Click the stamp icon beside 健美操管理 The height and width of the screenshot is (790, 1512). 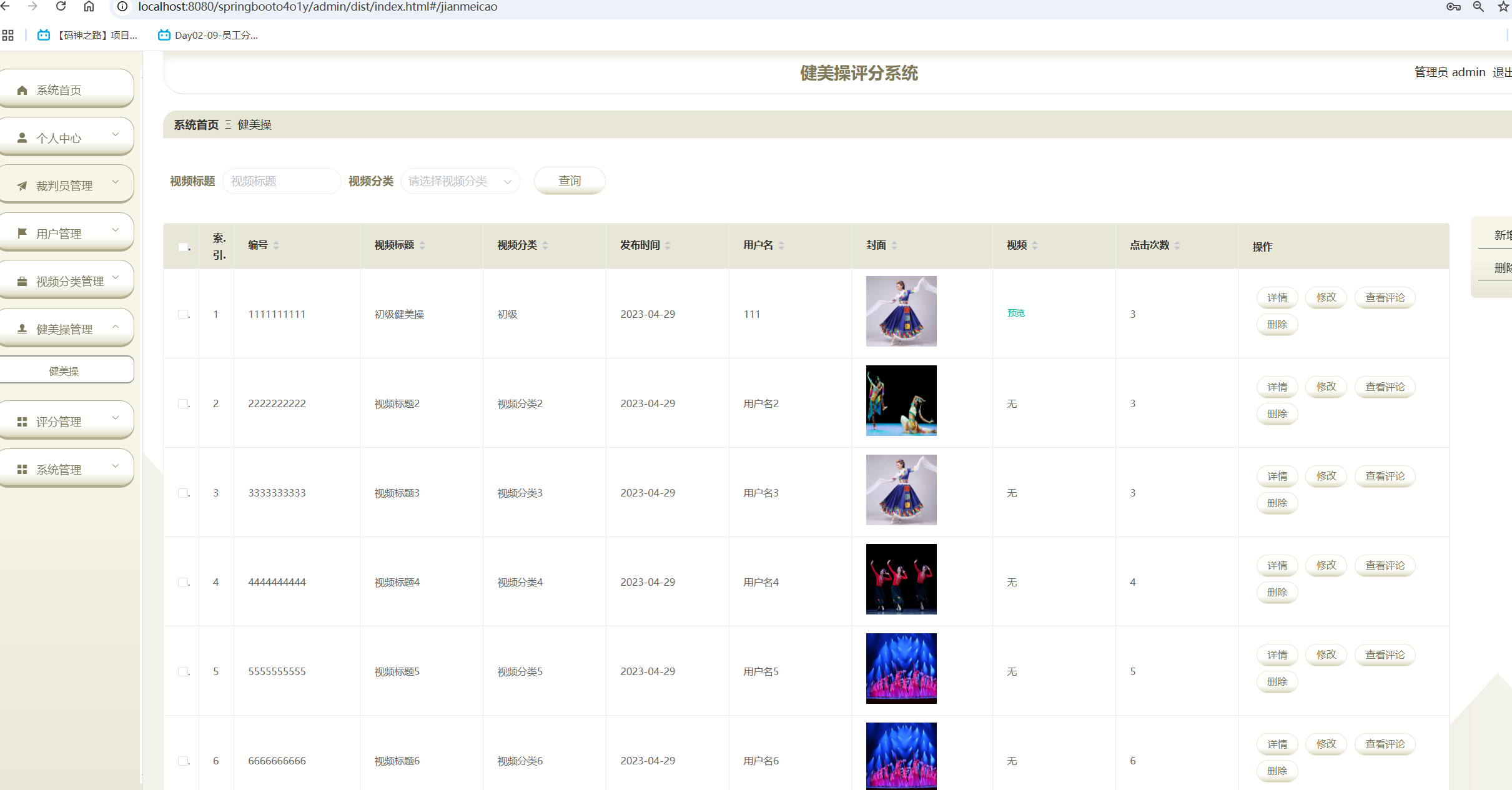[x=22, y=328]
